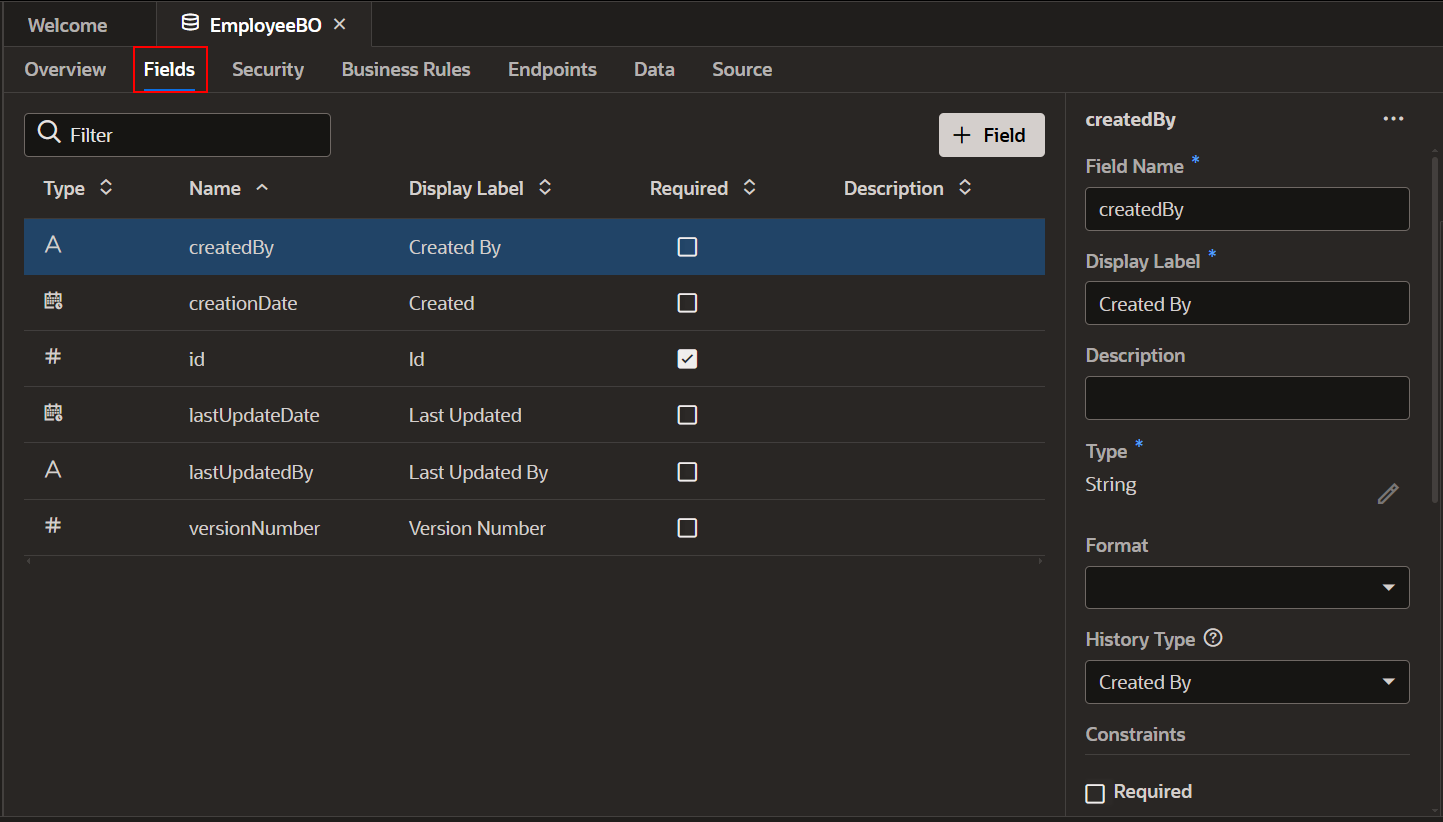Select the lastUpdateDate field name cell
The image size is (1443, 822).
(x=254, y=415)
